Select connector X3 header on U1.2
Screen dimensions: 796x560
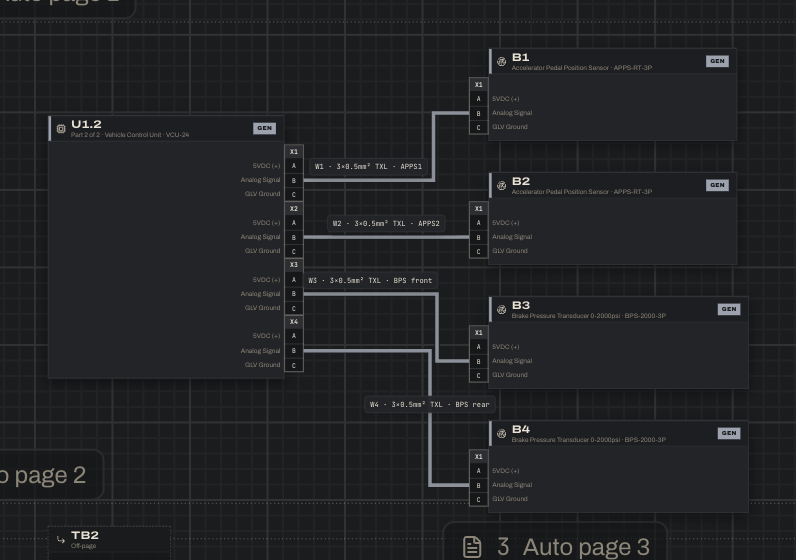click(x=294, y=265)
